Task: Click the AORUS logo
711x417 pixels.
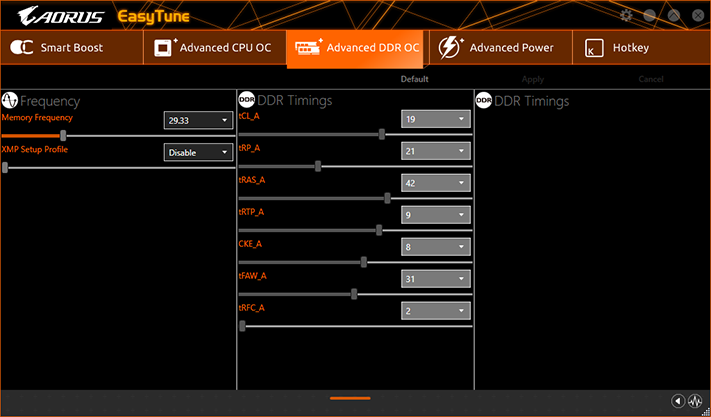Action: (61, 16)
